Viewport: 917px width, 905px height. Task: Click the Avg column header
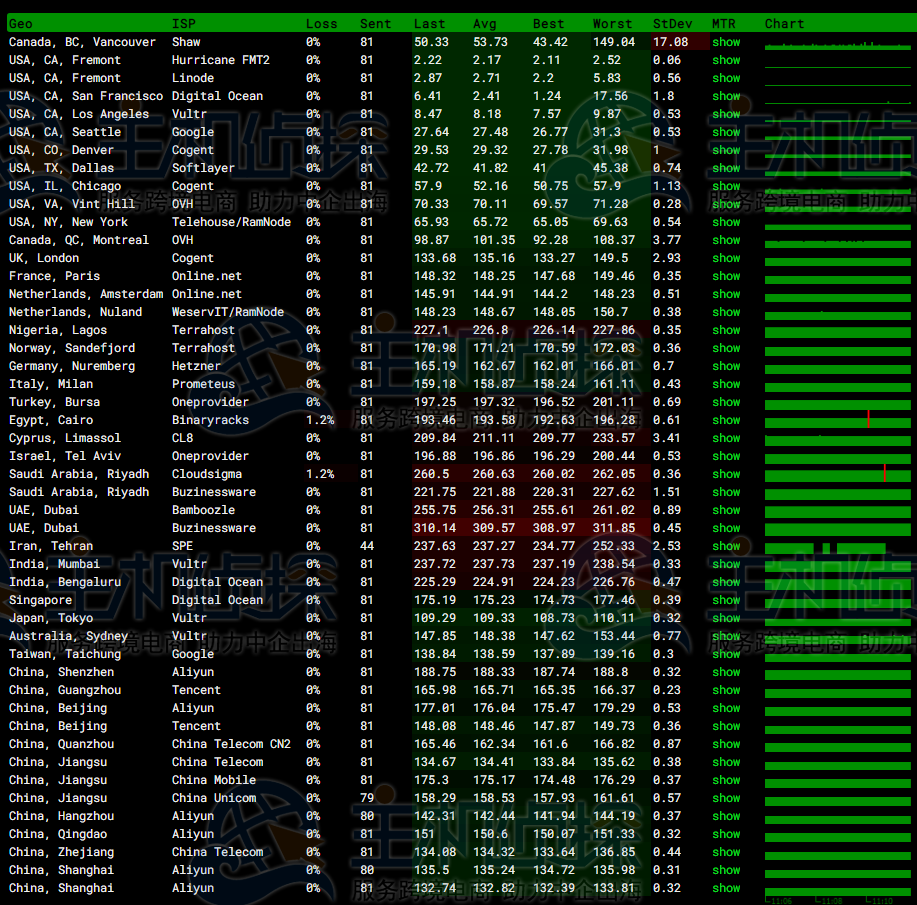tap(484, 23)
